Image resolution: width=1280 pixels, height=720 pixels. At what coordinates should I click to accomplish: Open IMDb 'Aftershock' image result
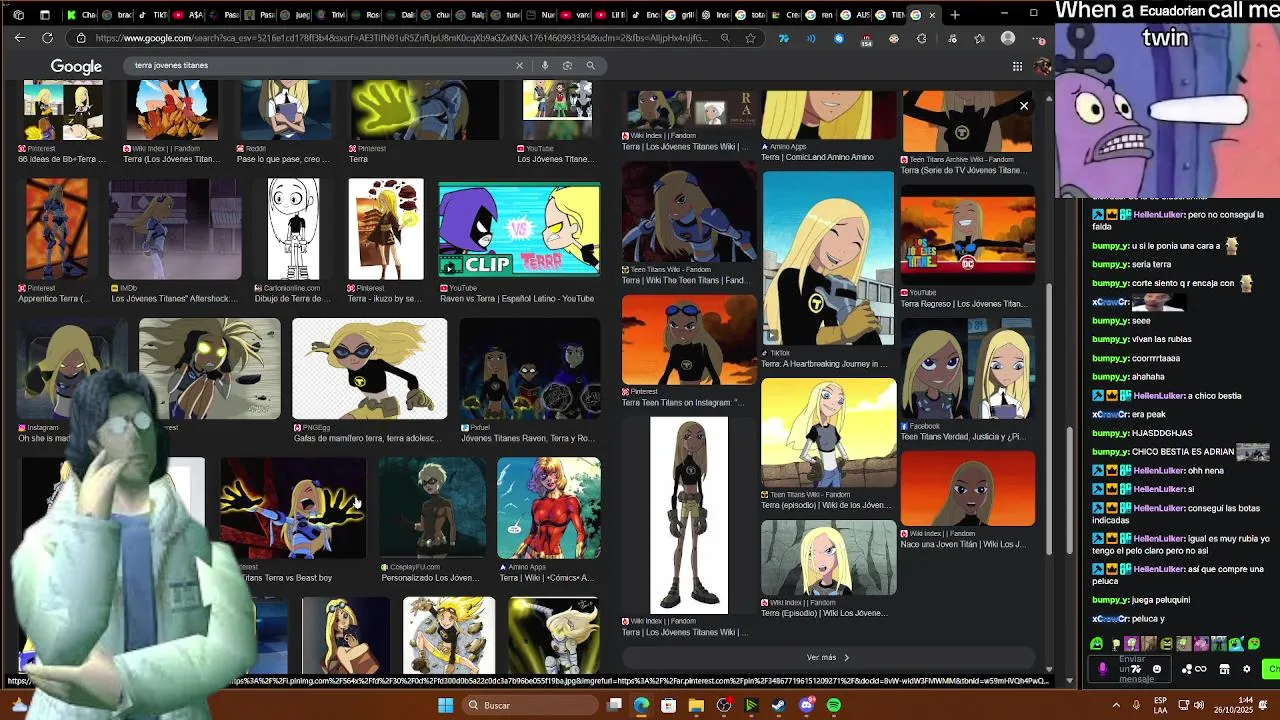175,229
